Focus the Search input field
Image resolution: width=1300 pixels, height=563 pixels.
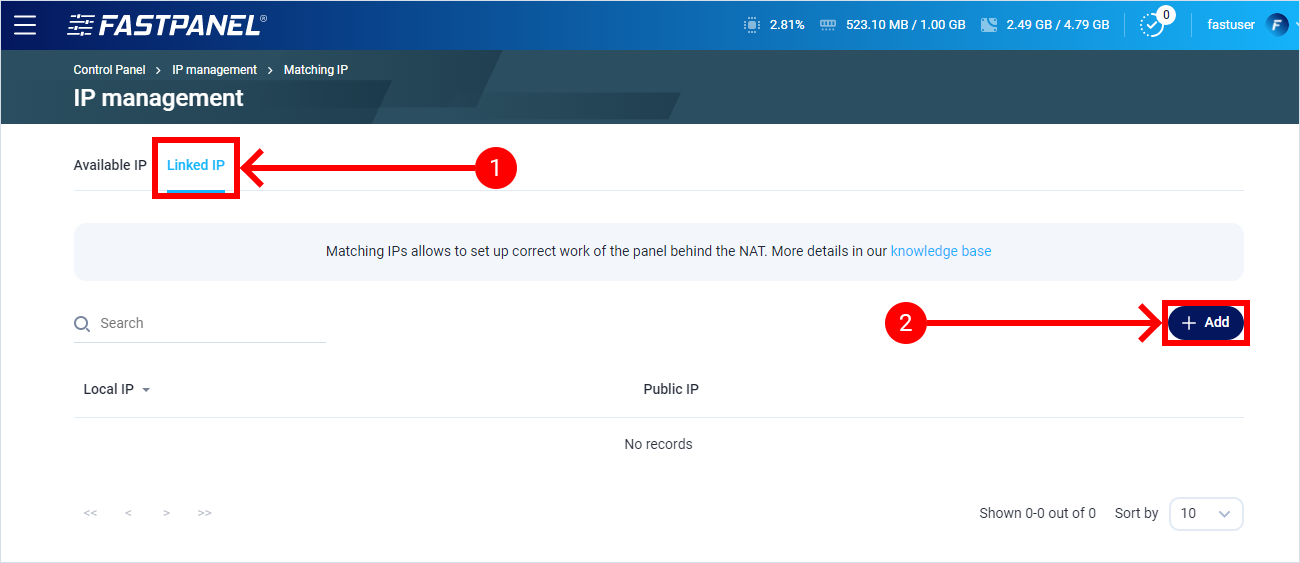(200, 324)
